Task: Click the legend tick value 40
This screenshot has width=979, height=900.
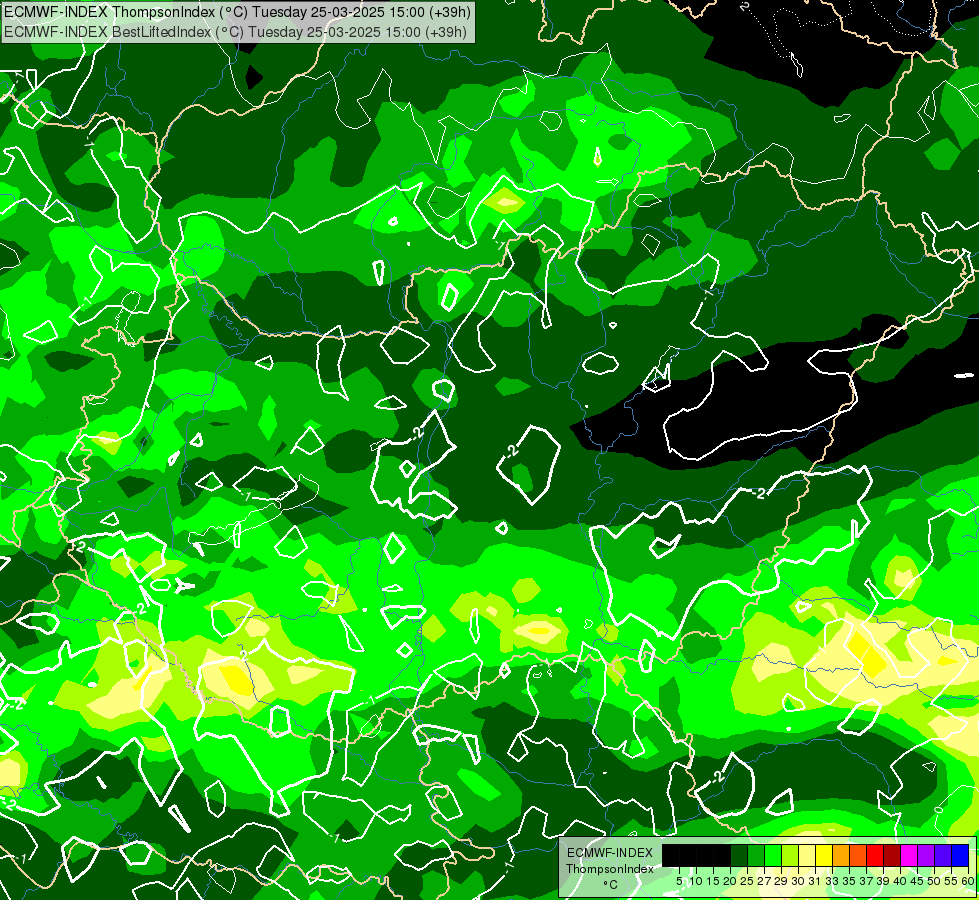Action: [x=900, y=881]
